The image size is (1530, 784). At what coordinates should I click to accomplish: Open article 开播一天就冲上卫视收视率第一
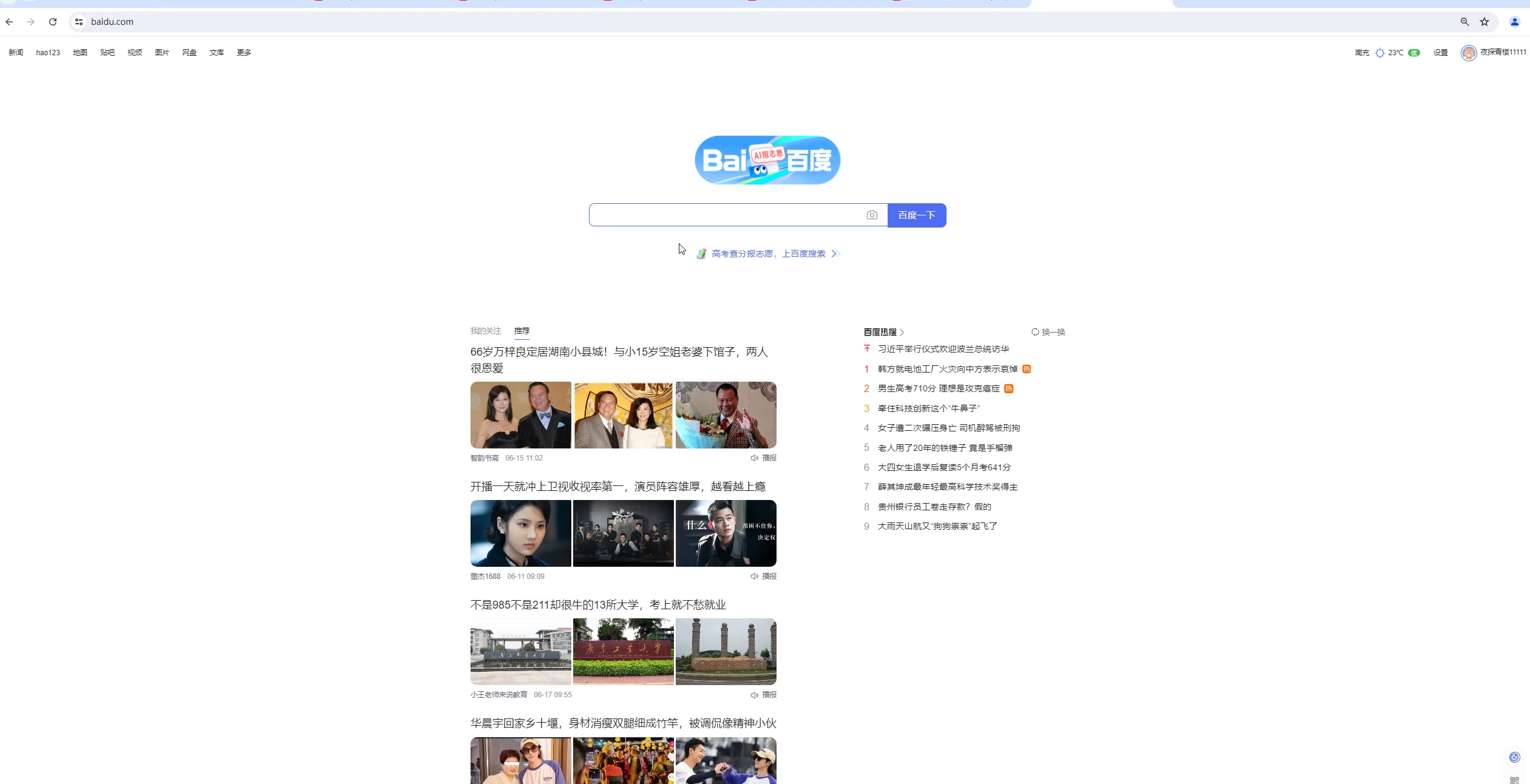pyautogui.click(x=618, y=487)
